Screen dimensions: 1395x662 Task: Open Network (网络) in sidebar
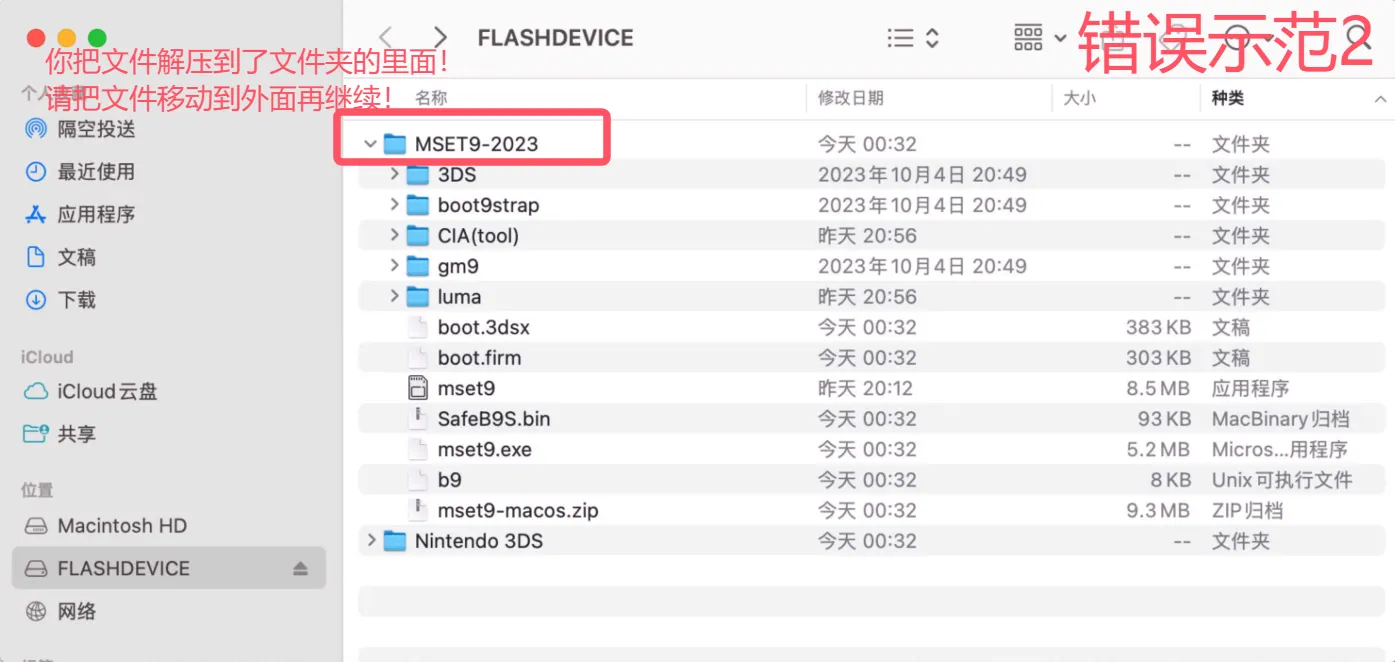(76, 611)
